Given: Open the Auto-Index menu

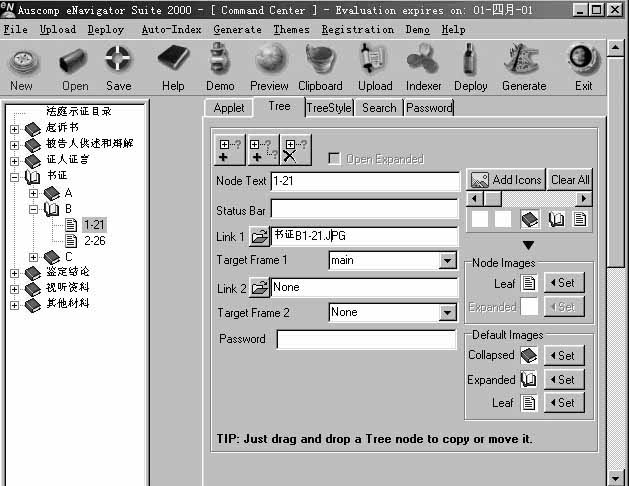Looking at the screenshot, I should tap(168, 29).
